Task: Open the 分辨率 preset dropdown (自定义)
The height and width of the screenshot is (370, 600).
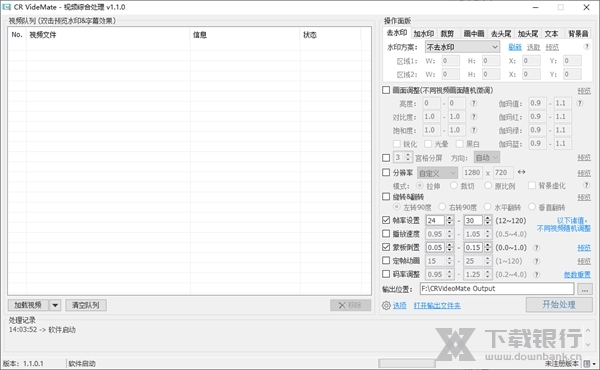Action: coord(437,173)
